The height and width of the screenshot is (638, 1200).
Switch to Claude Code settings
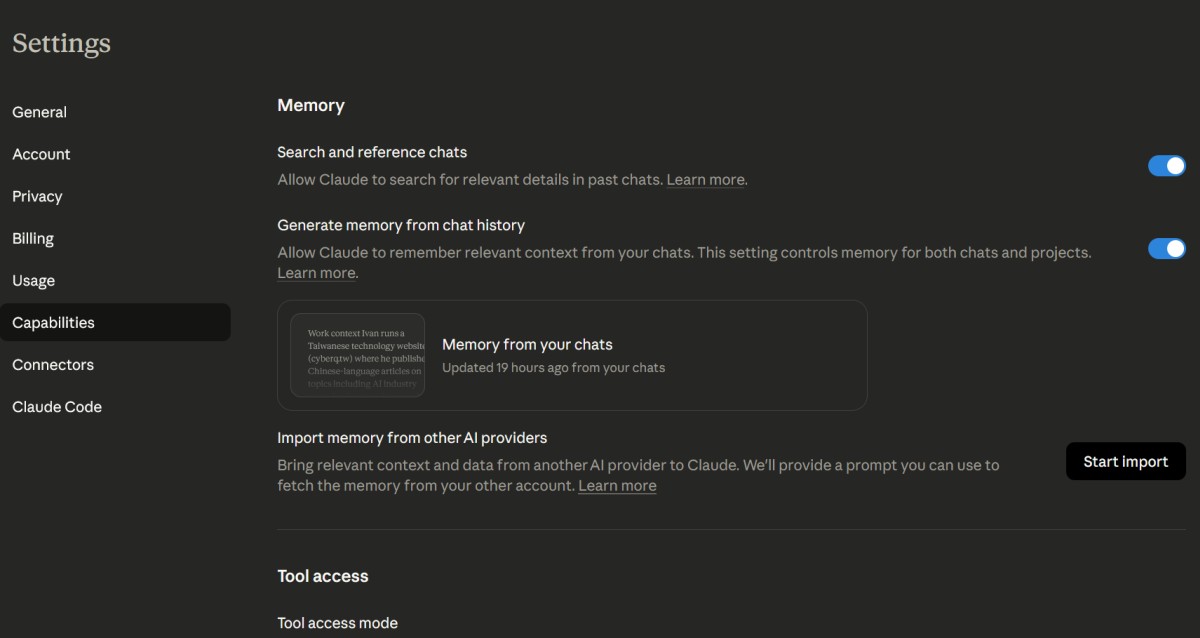tap(57, 406)
